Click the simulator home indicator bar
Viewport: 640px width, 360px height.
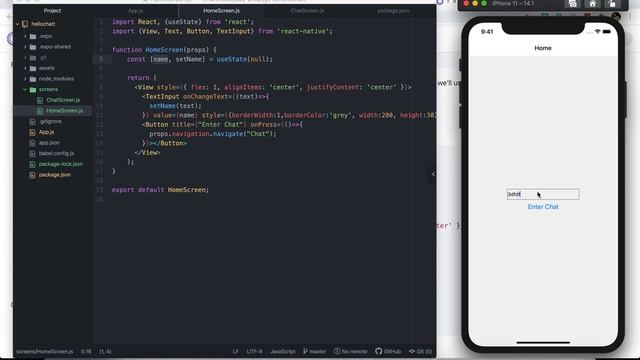(543, 342)
